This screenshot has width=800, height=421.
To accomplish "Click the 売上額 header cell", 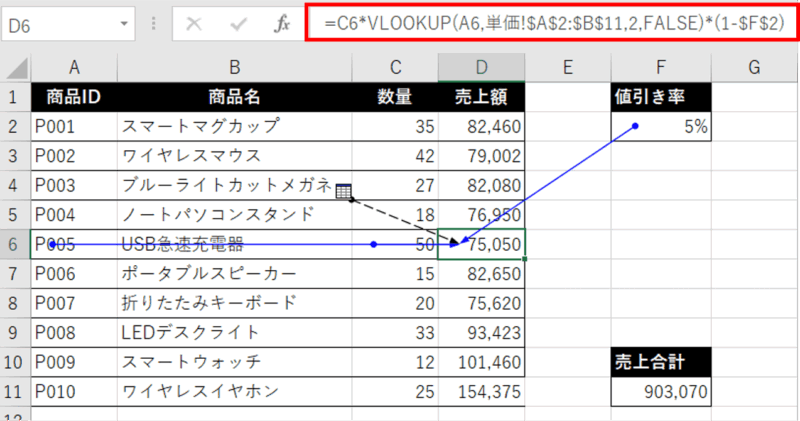I will 482,97.
